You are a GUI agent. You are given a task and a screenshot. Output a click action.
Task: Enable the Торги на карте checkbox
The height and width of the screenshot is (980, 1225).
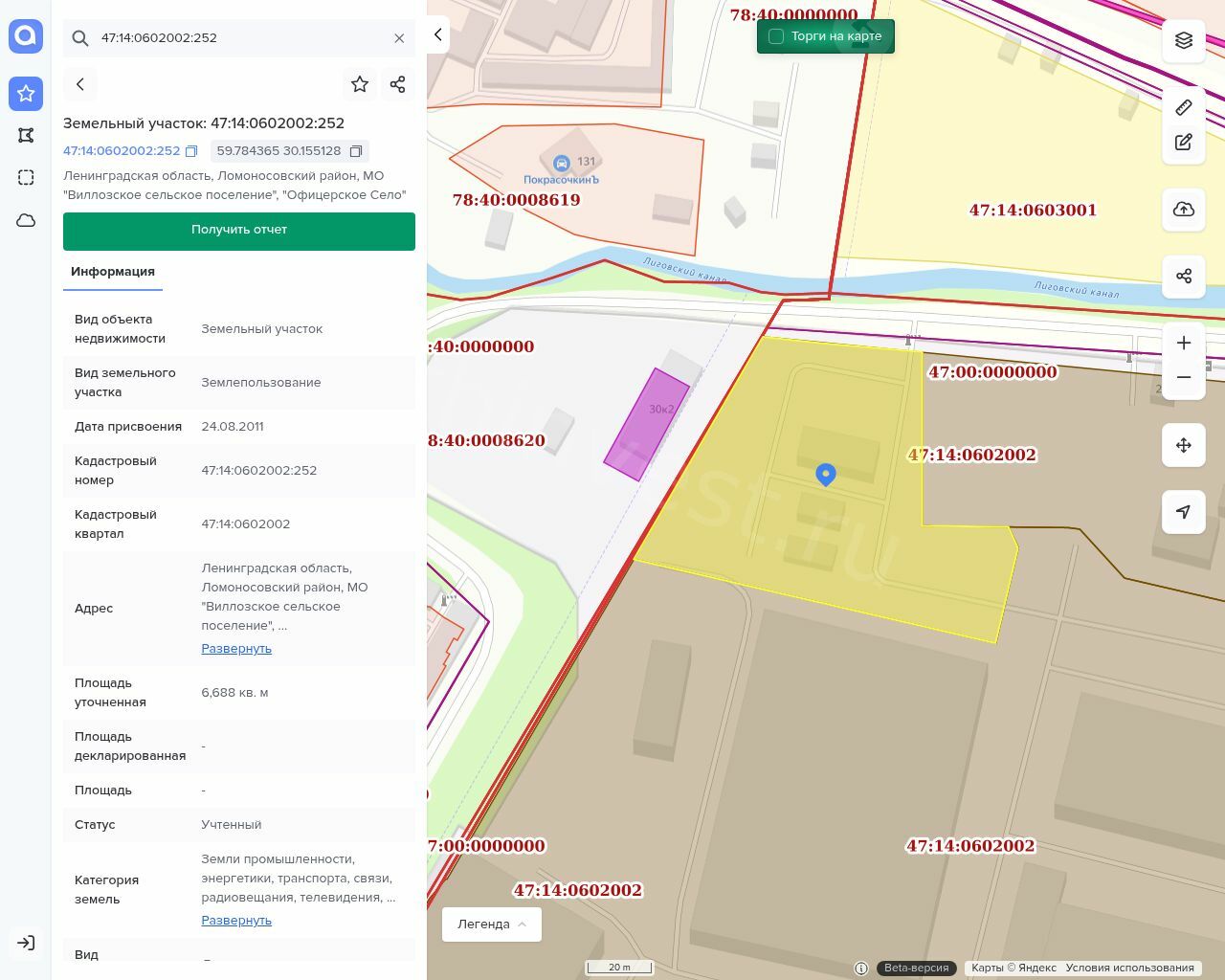pos(776,36)
